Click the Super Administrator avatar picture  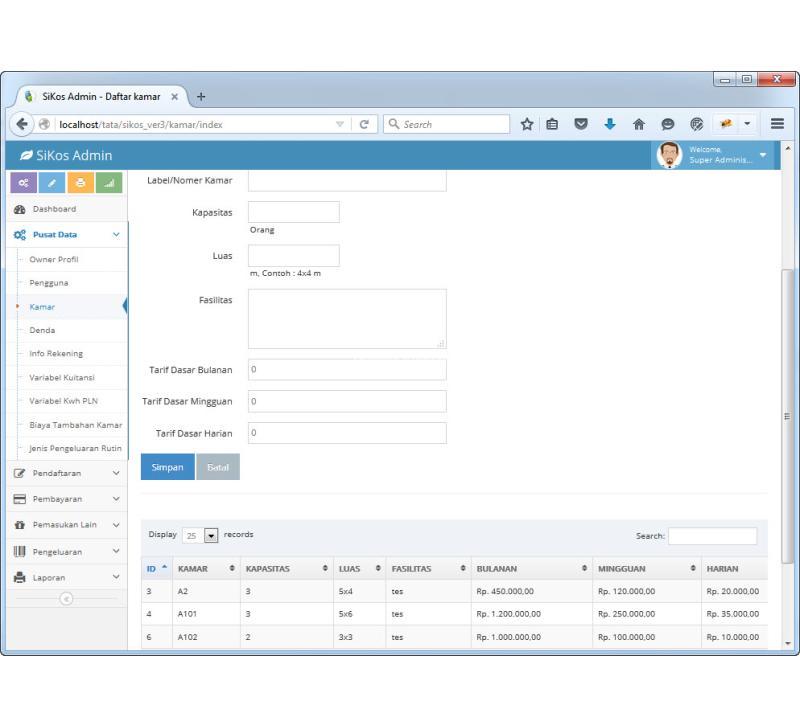coord(669,156)
